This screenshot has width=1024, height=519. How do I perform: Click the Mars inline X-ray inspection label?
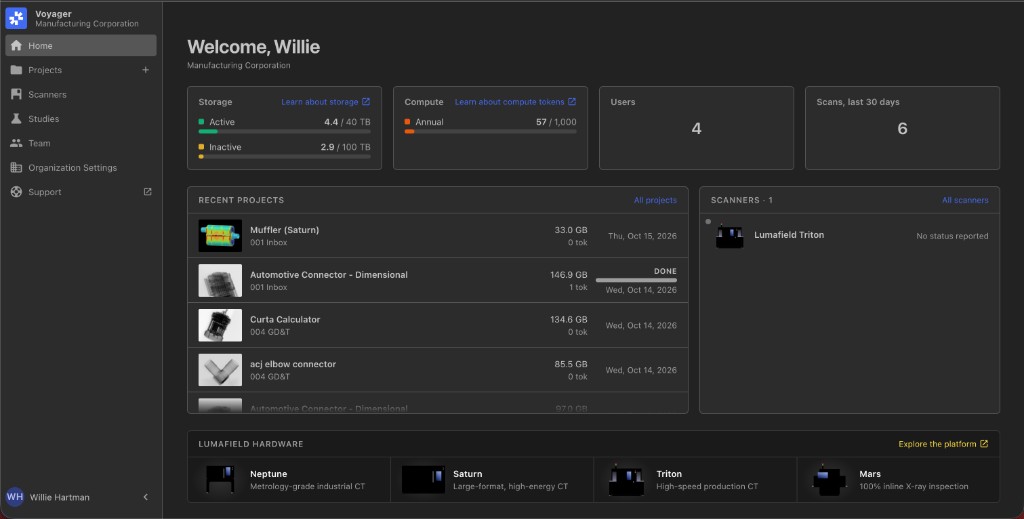[914, 486]
